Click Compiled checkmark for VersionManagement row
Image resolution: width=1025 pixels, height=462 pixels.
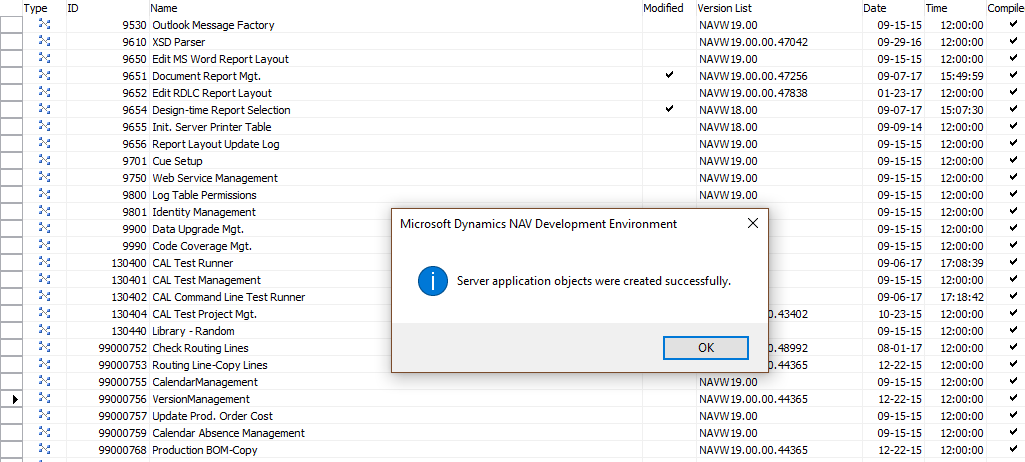coord(1013,398)
